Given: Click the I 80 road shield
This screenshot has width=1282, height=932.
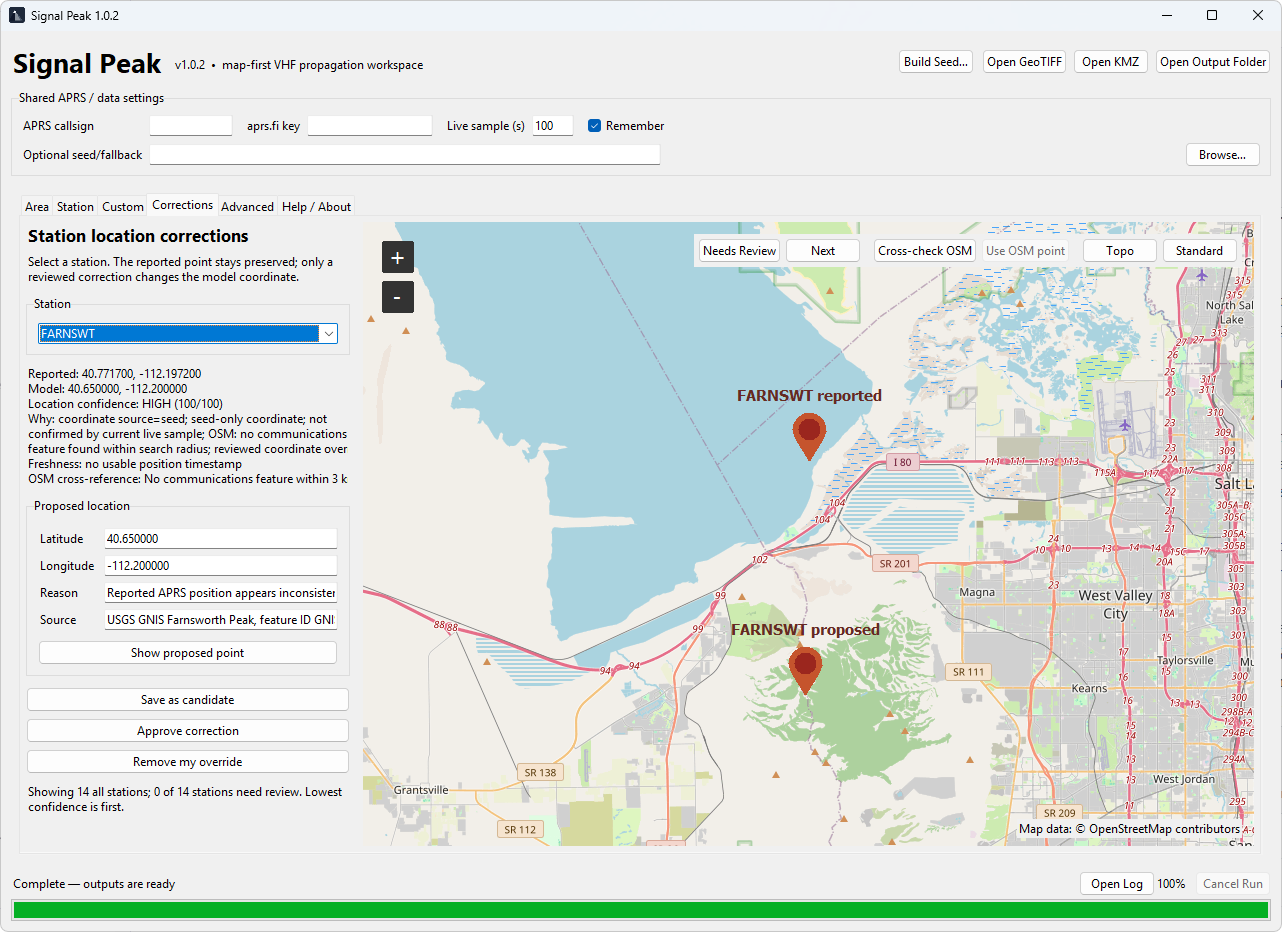Looking at the screenshot, I should pos(902,462).
